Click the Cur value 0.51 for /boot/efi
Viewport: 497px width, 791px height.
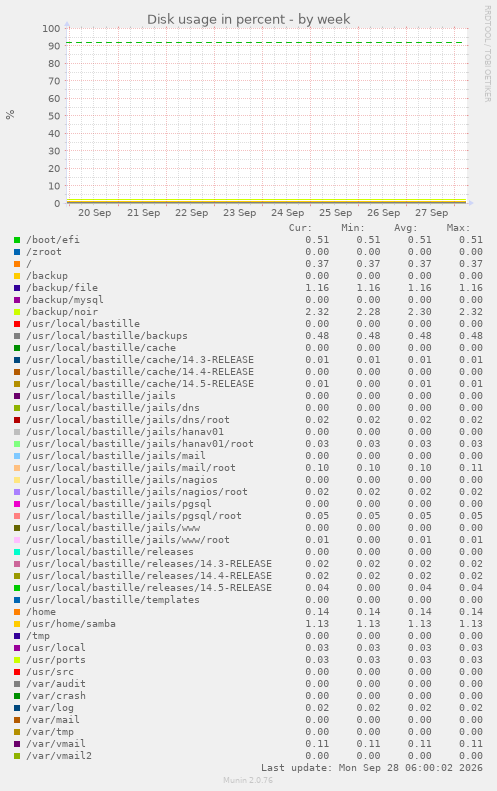(x=317, y=240)
